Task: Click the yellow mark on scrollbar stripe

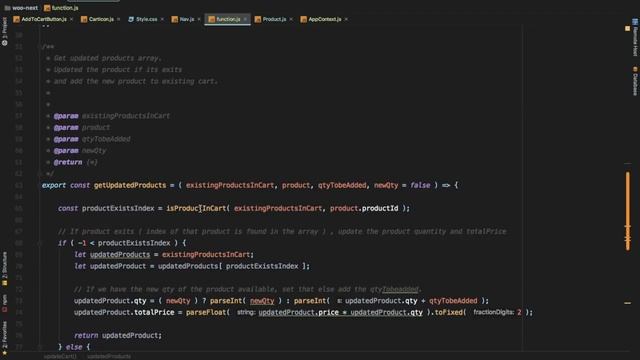Action: point(628,303)
